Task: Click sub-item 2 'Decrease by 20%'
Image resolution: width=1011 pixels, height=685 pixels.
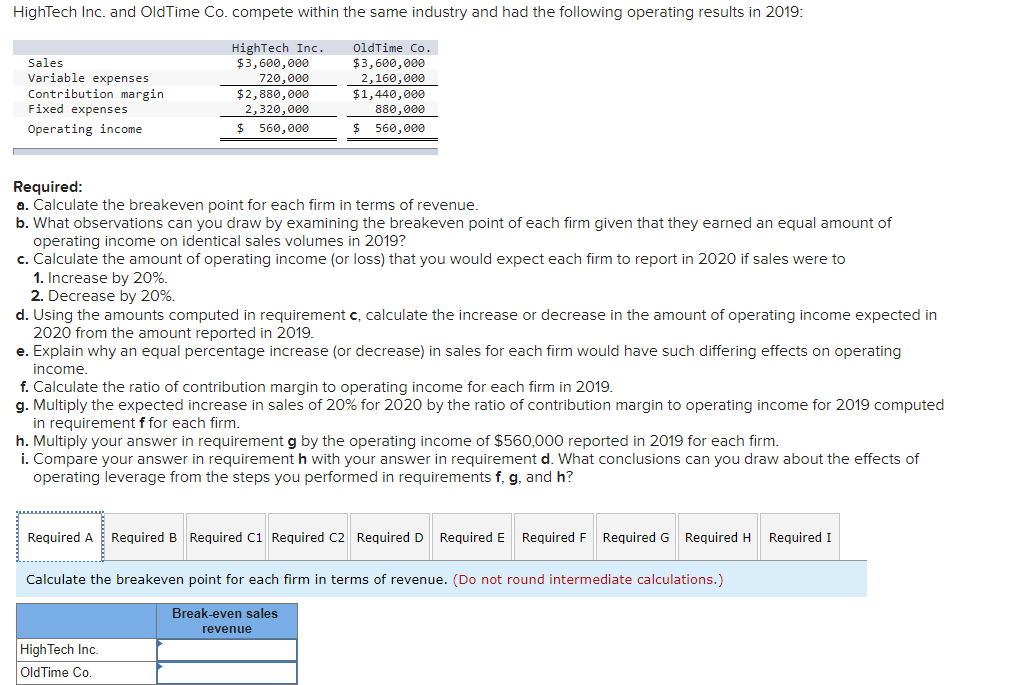Action: 103,296
